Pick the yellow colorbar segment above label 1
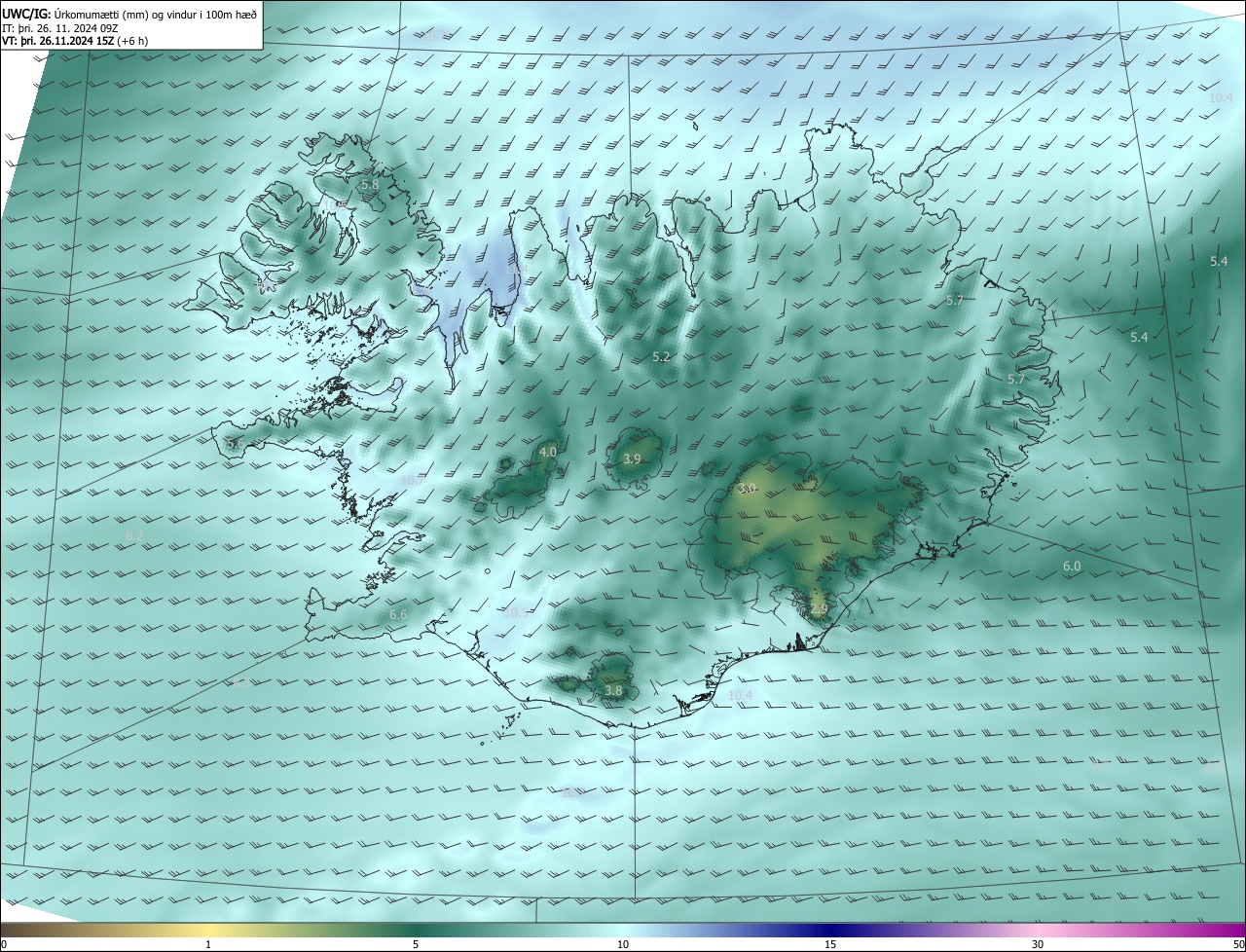The height and width of the screenshot is (952, 1246). click(208, 930)
